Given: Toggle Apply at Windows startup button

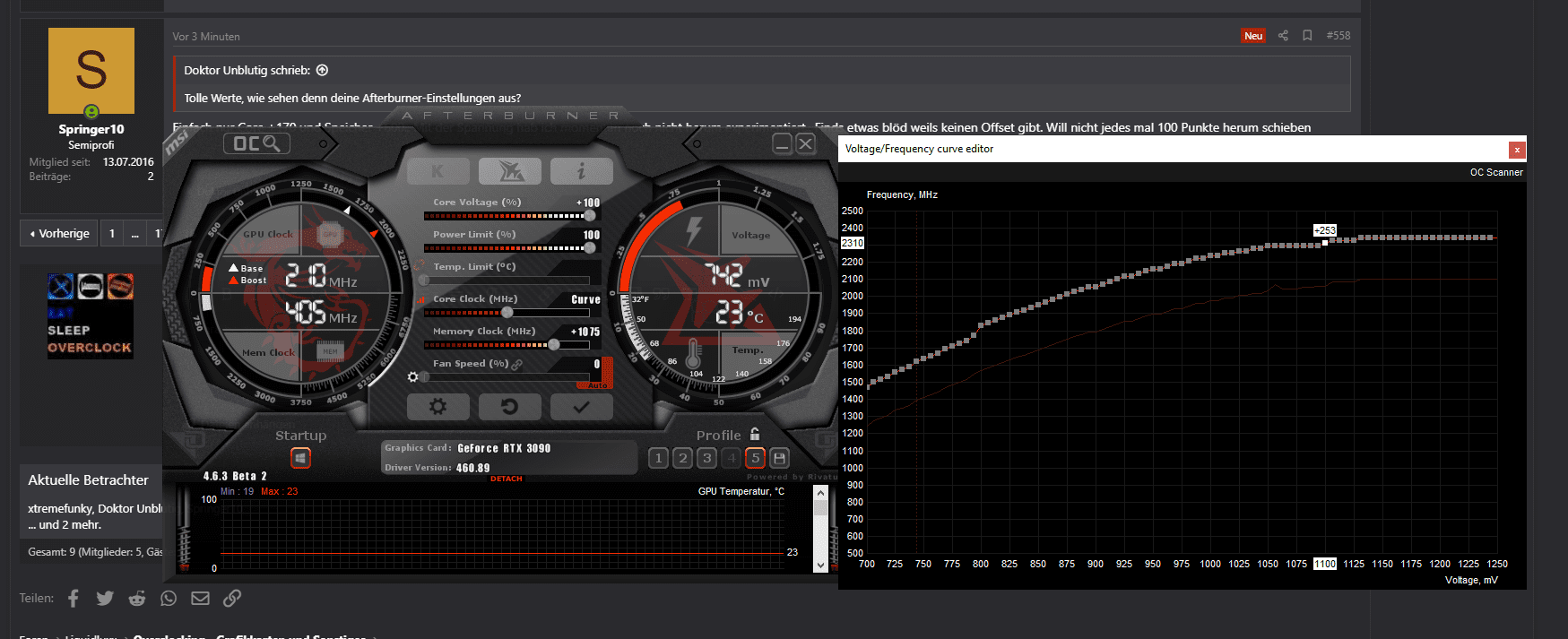Looking at the screenshot, I should (300, 458).
